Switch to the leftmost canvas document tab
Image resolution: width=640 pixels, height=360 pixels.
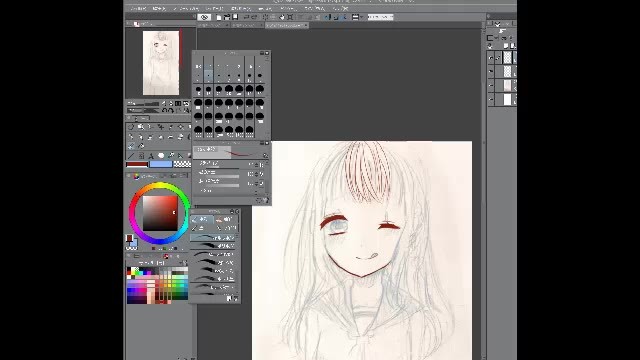coord(213,25)
